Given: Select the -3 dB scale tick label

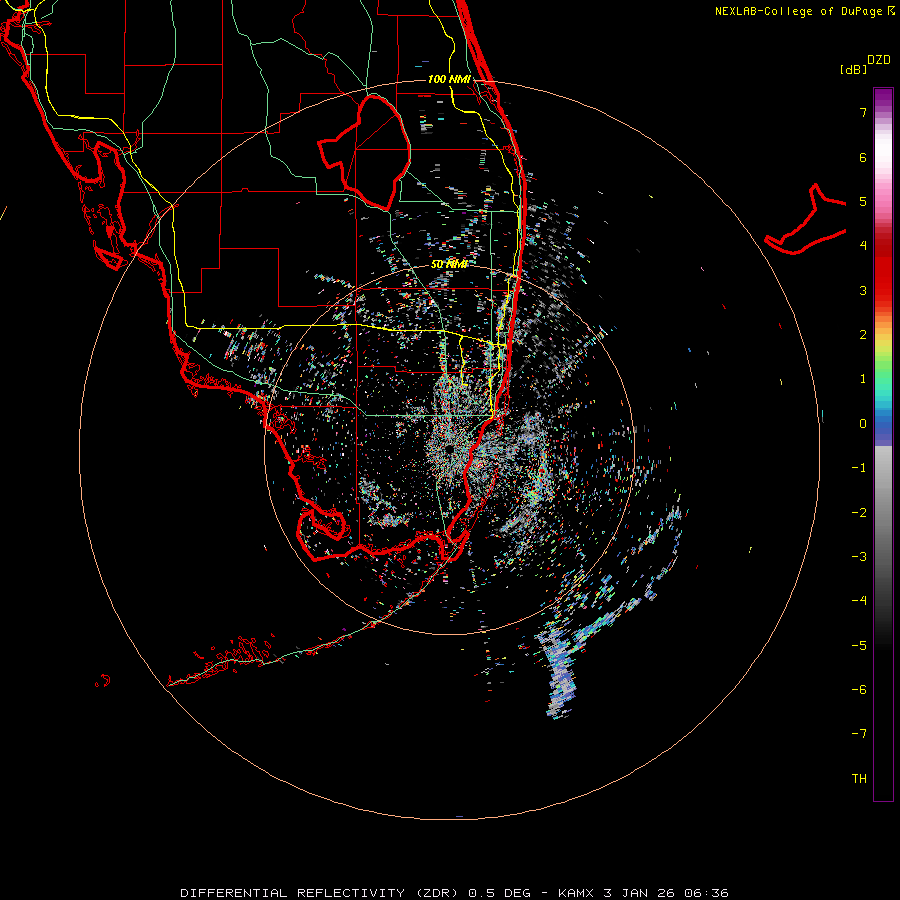Looking at the screenshot, I should tap(859, 556).
